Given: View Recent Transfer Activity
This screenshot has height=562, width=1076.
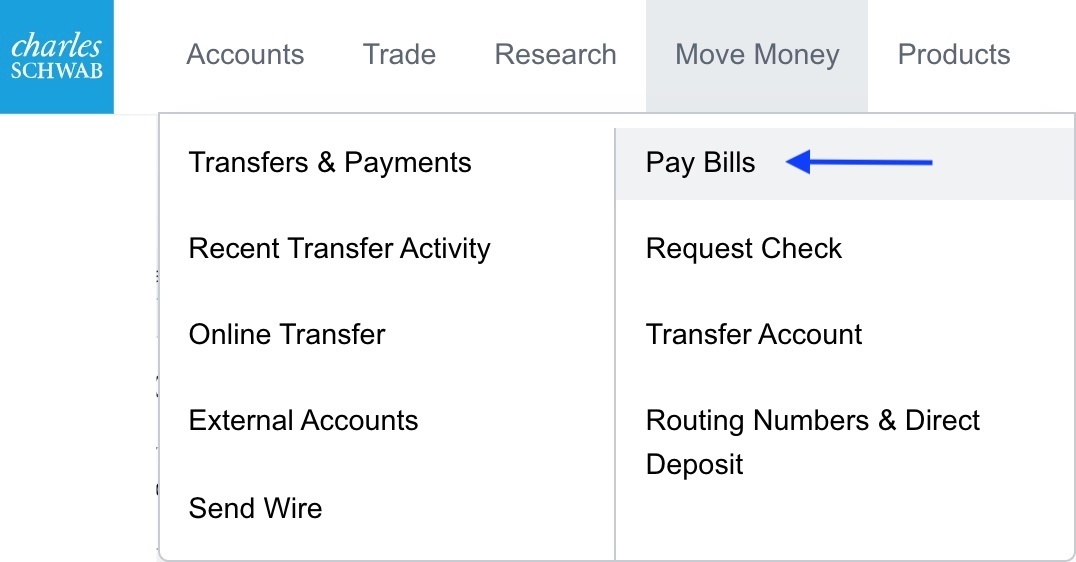Looking at the screenshot, I should tap(339, 248).
